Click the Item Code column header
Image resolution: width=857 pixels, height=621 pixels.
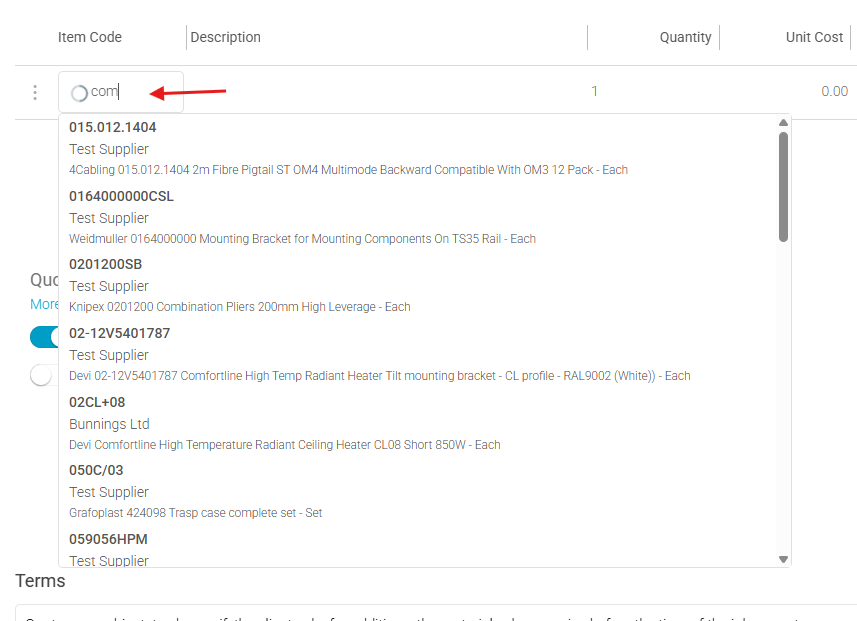click(x=90, y=37)
